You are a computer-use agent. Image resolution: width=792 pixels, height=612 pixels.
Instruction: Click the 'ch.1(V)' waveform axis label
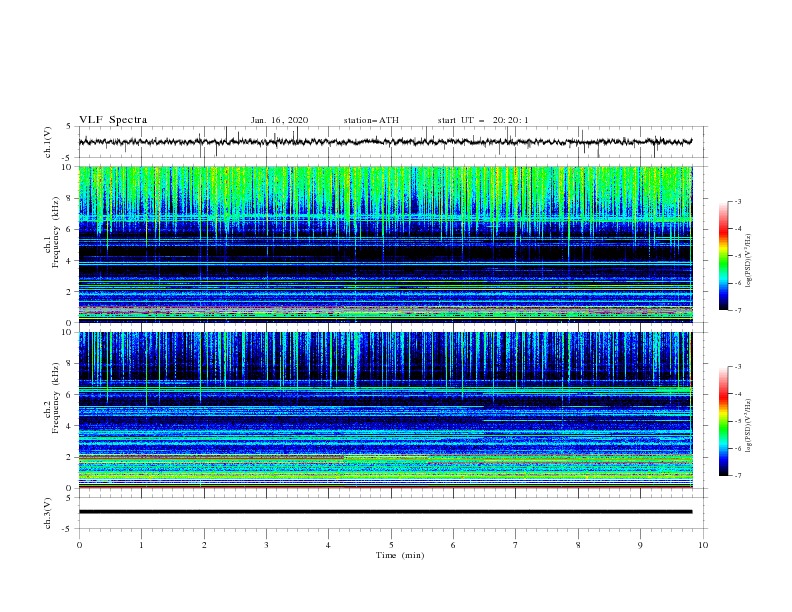tap(48, 142)
